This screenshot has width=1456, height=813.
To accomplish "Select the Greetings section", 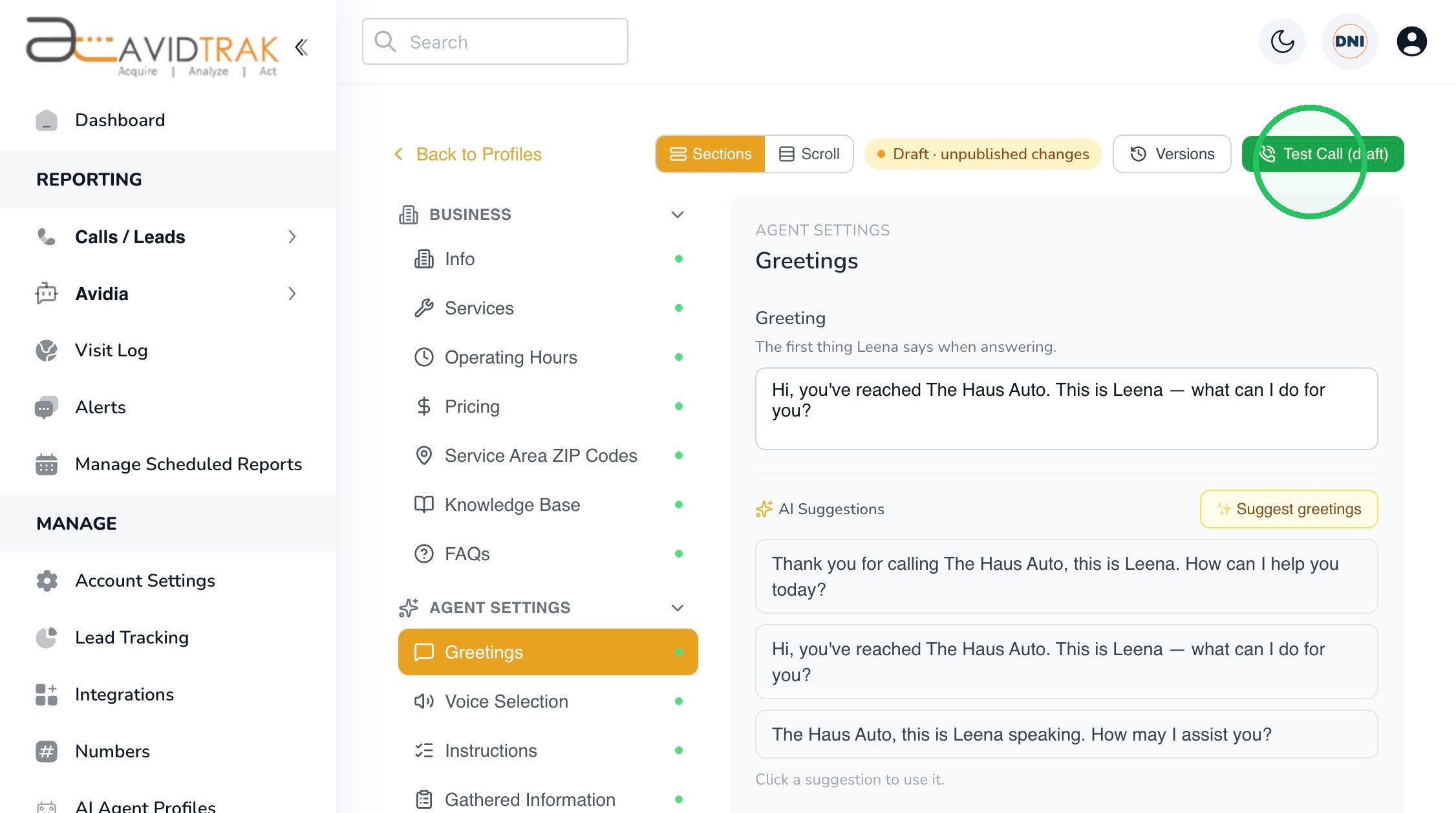I will point(548,652).
